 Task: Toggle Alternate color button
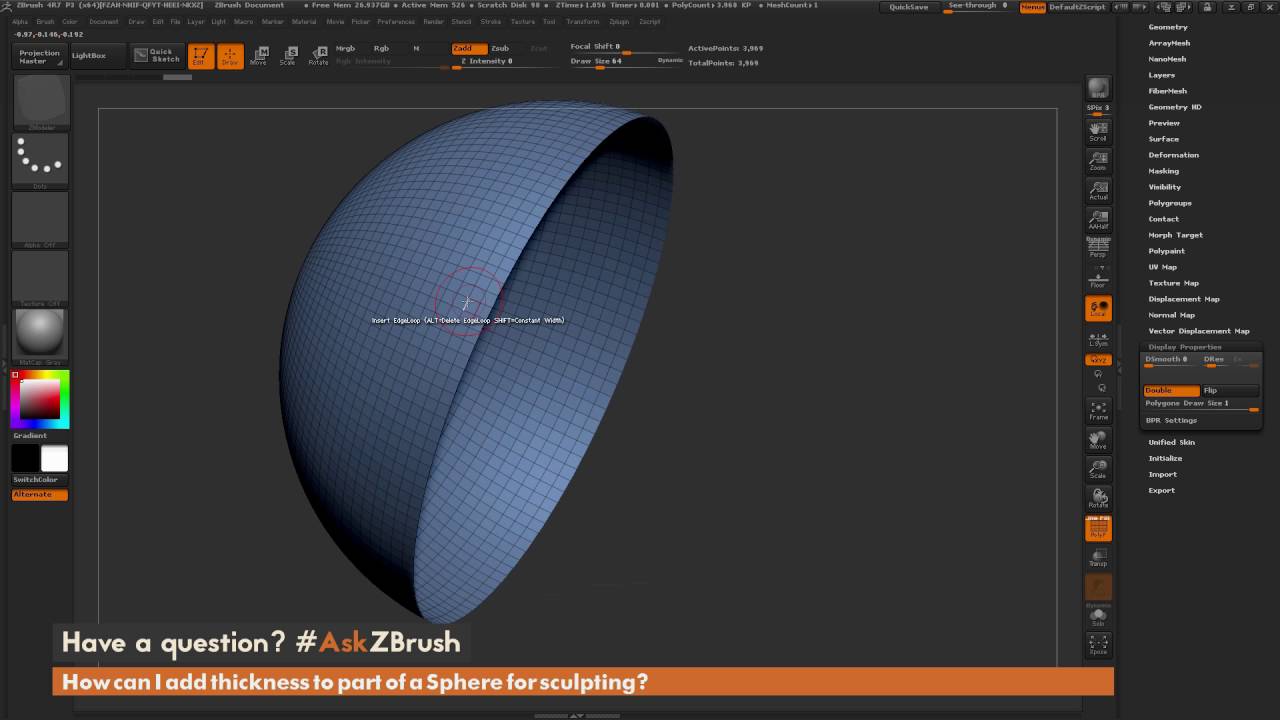click(40, 495)
